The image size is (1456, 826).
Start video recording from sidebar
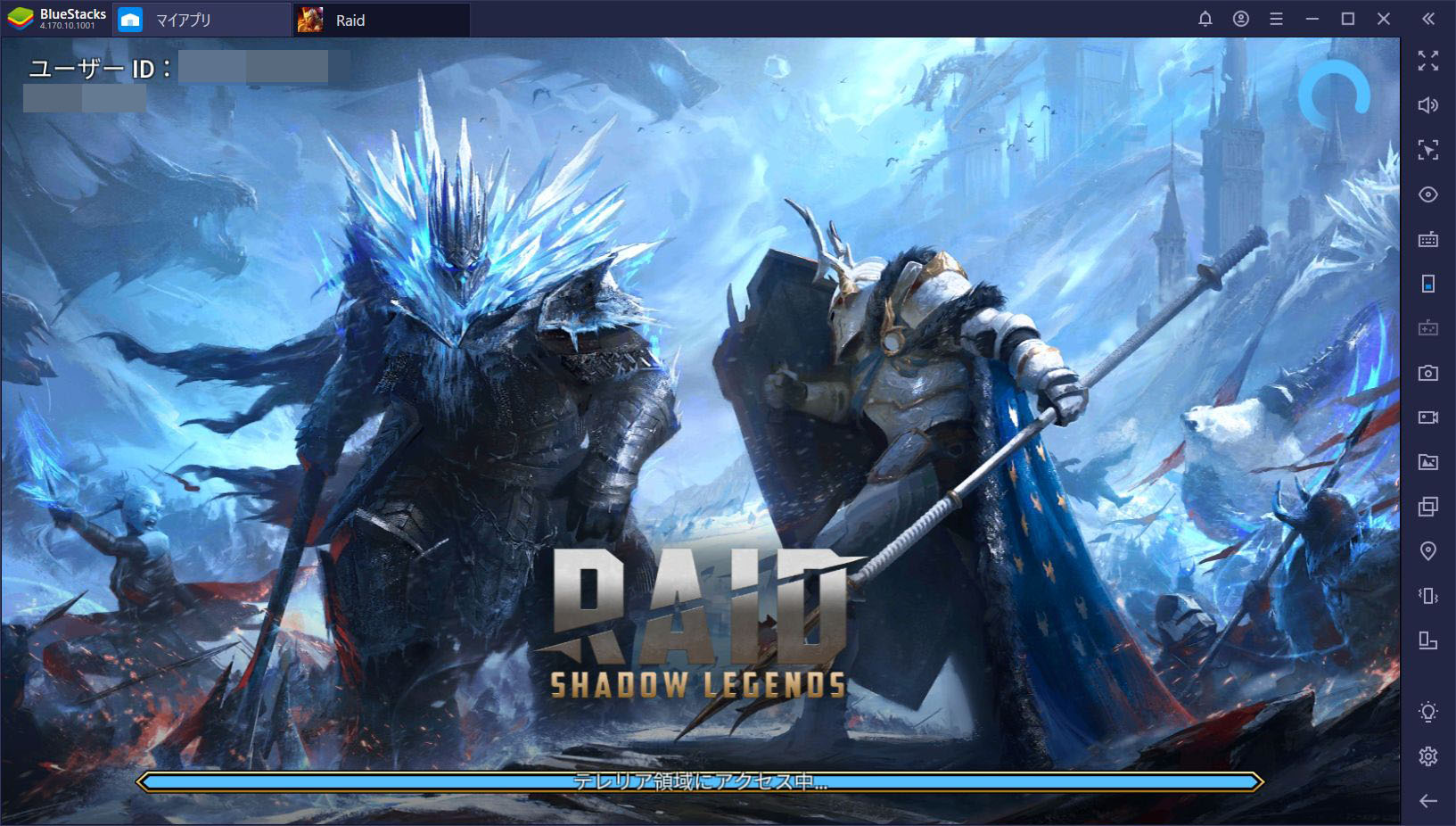[1428, 417]
